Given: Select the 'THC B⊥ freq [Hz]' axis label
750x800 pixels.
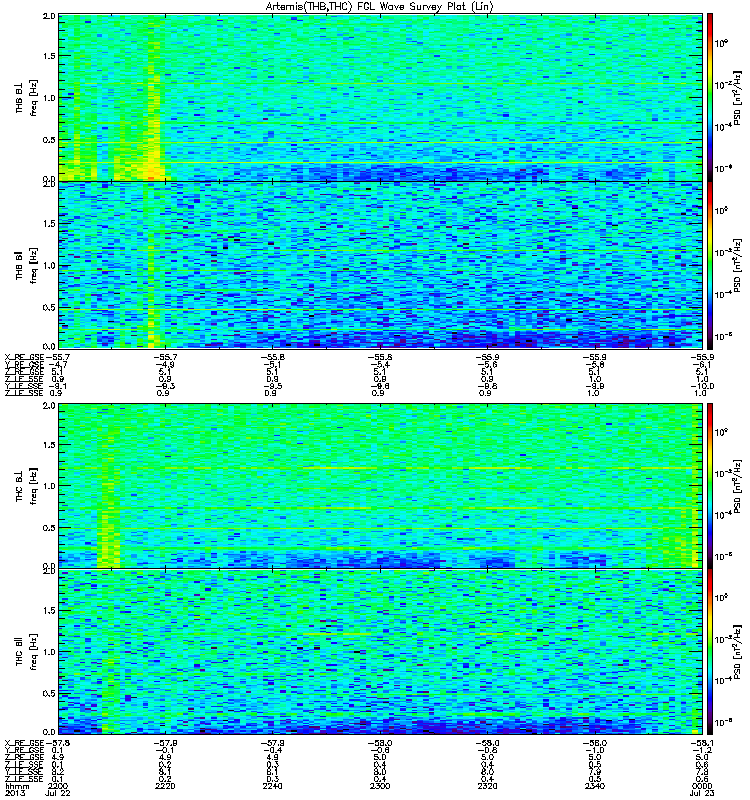Looking at the screenshot, I should (x=27, y=486).
